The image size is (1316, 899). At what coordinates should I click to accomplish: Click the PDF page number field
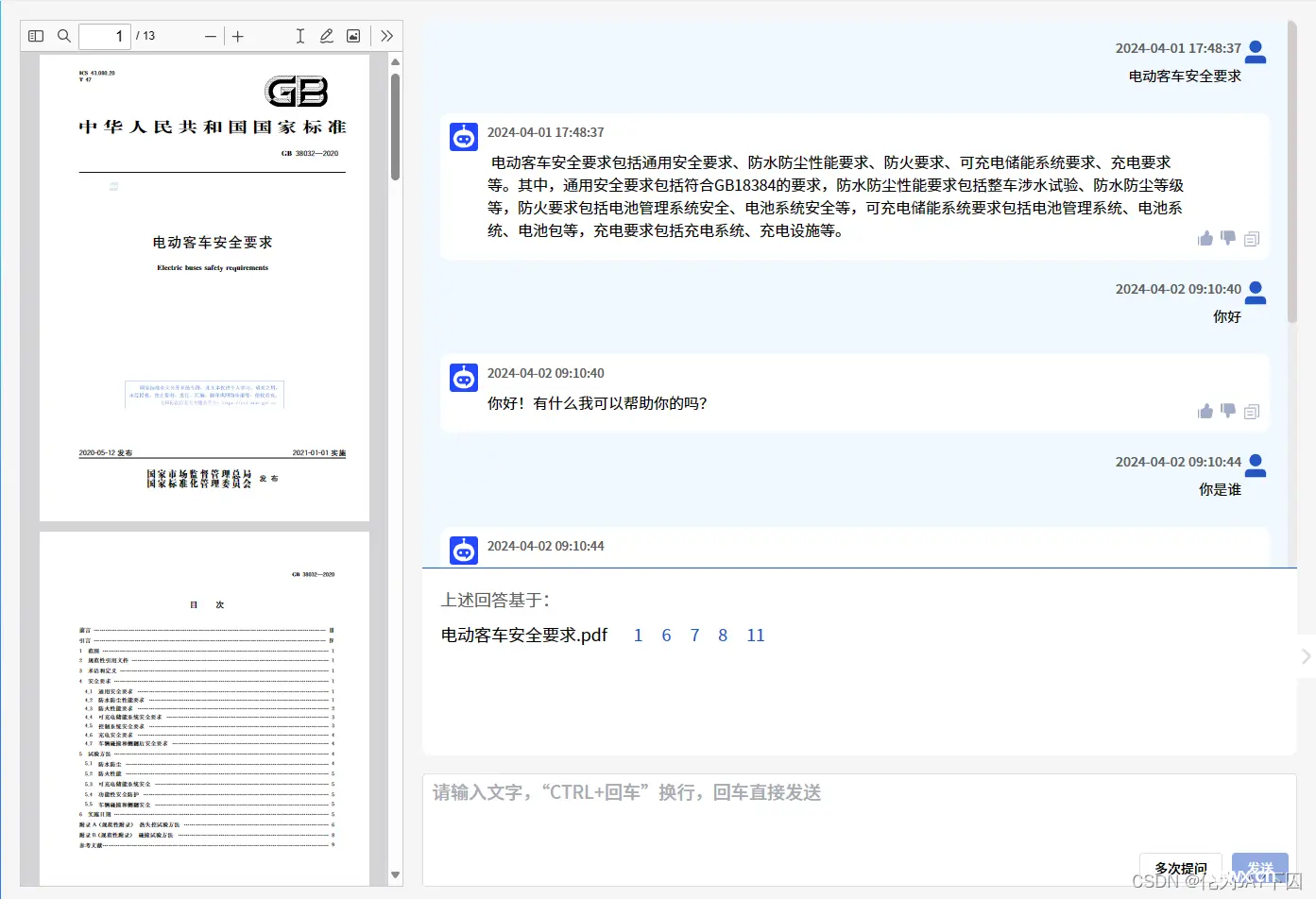tap(105, 36)
